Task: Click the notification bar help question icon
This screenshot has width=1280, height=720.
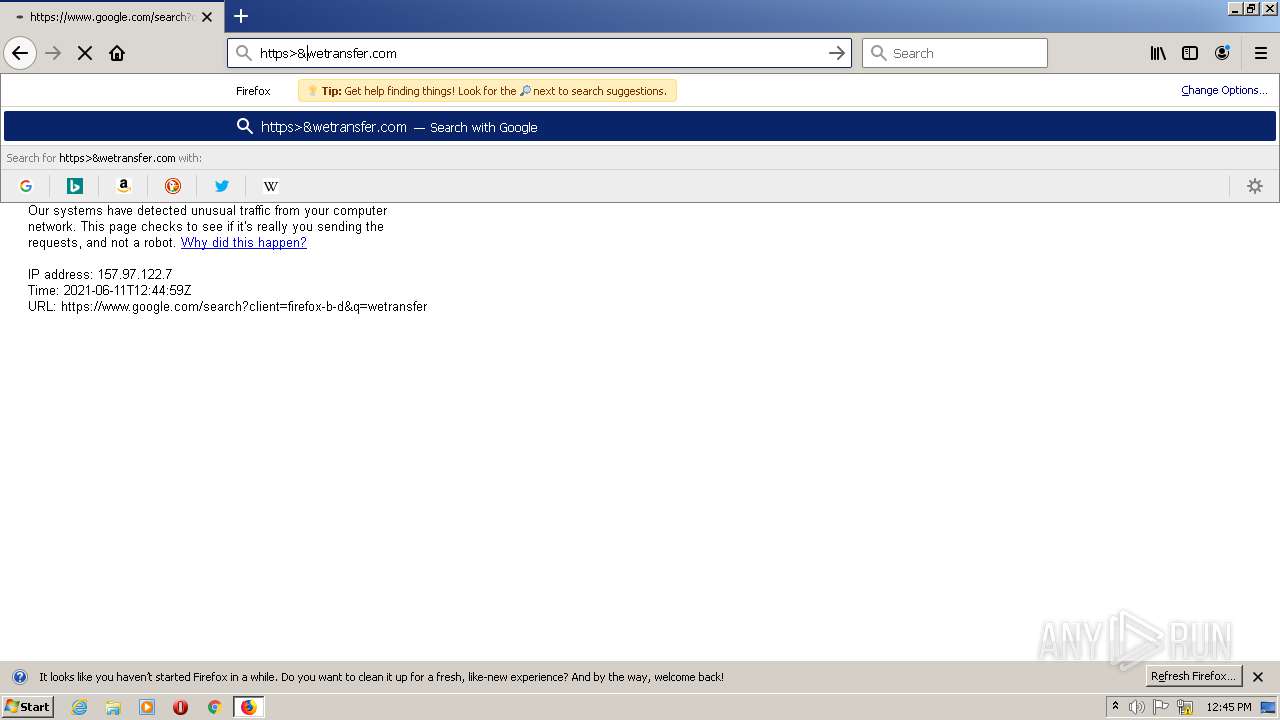Action: tap(19, 677)
